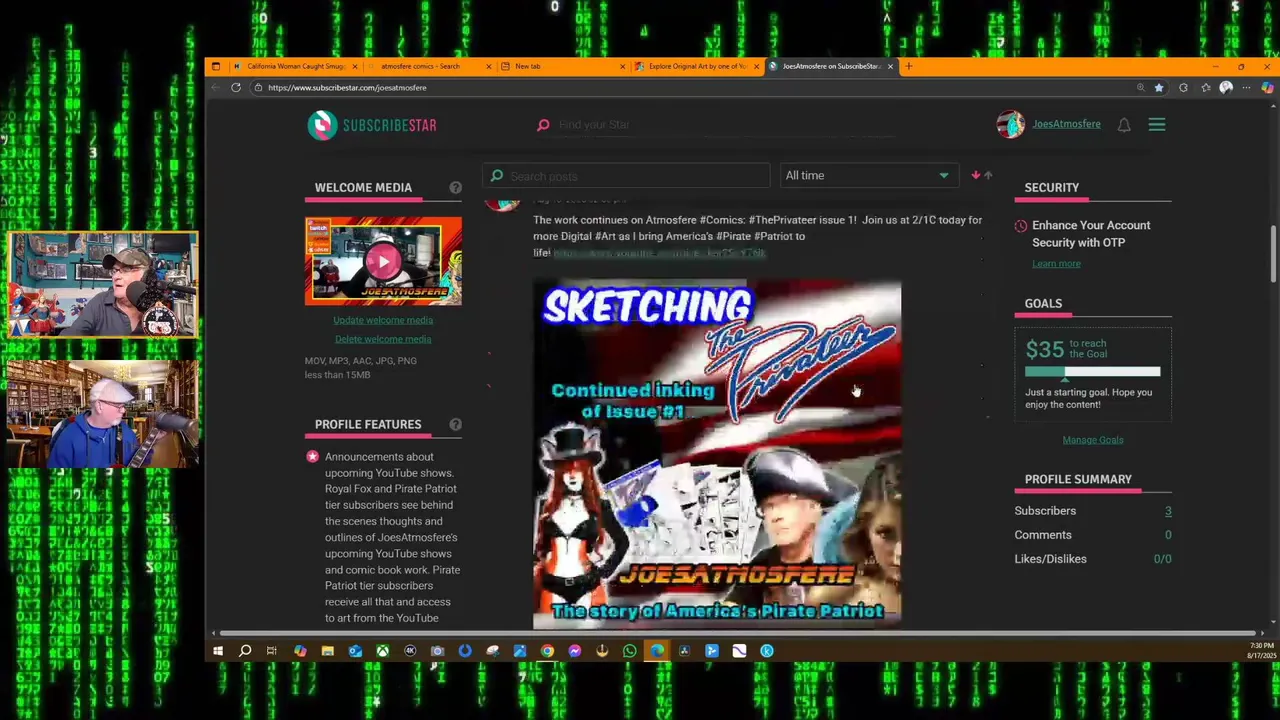Open the Camera app on the taskbar
The image size is (1280, 720).
coord(437,651)
